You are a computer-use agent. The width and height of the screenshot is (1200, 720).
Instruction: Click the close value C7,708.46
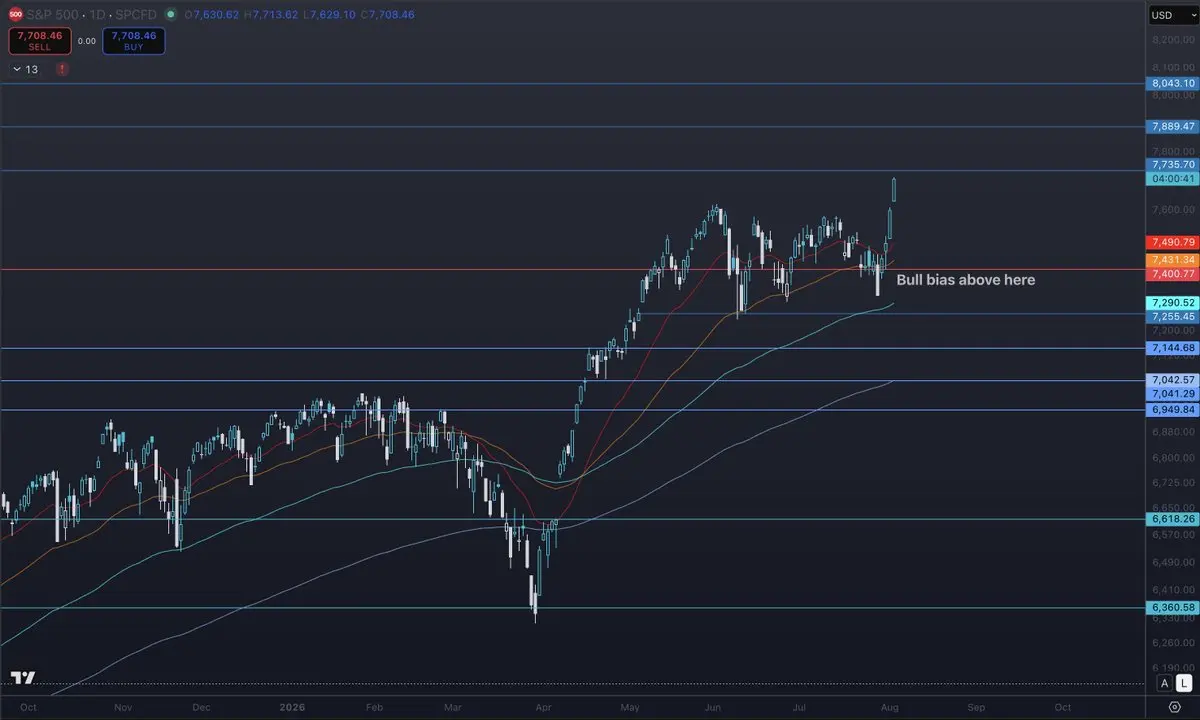[387, 15]
